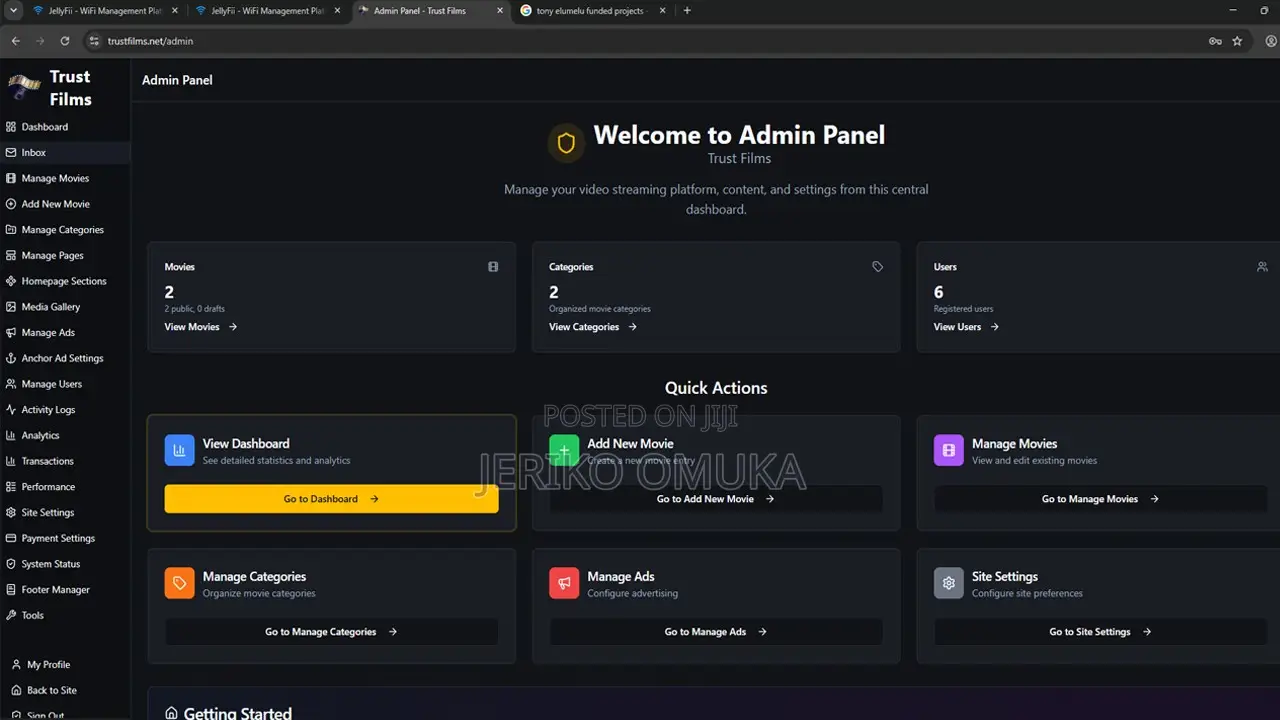The width and height of the screenshot is (1280, 720).
Task: Click the Go to Manage Ads button
Action: click(716, 632)
